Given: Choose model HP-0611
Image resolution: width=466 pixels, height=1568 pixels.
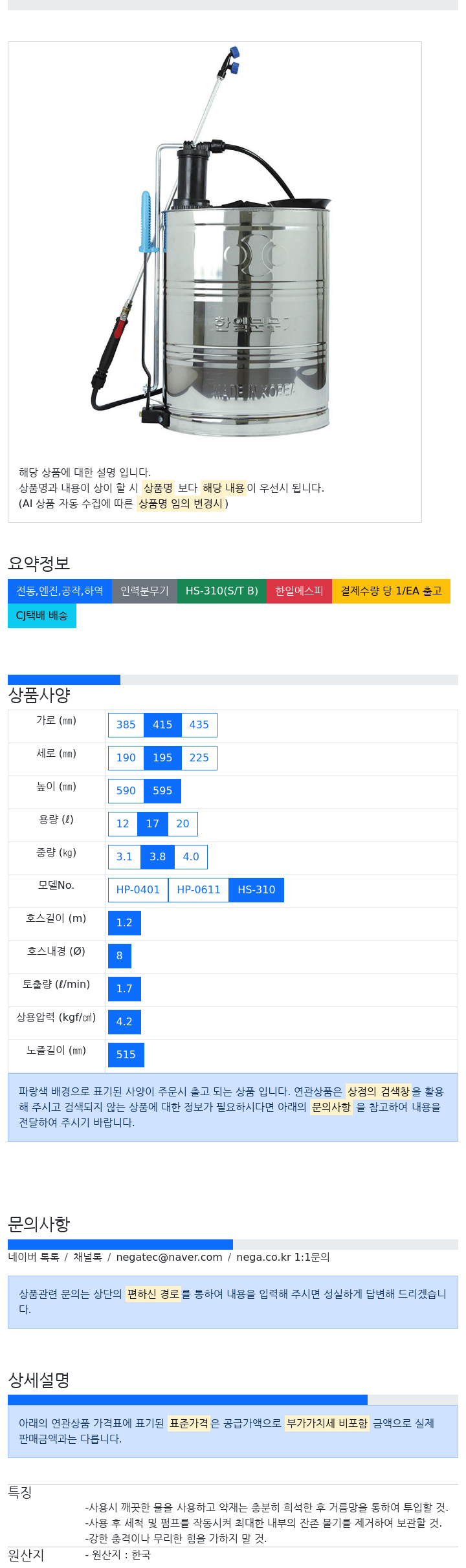Looking at the screenshot, I should [x=199, y=889].
